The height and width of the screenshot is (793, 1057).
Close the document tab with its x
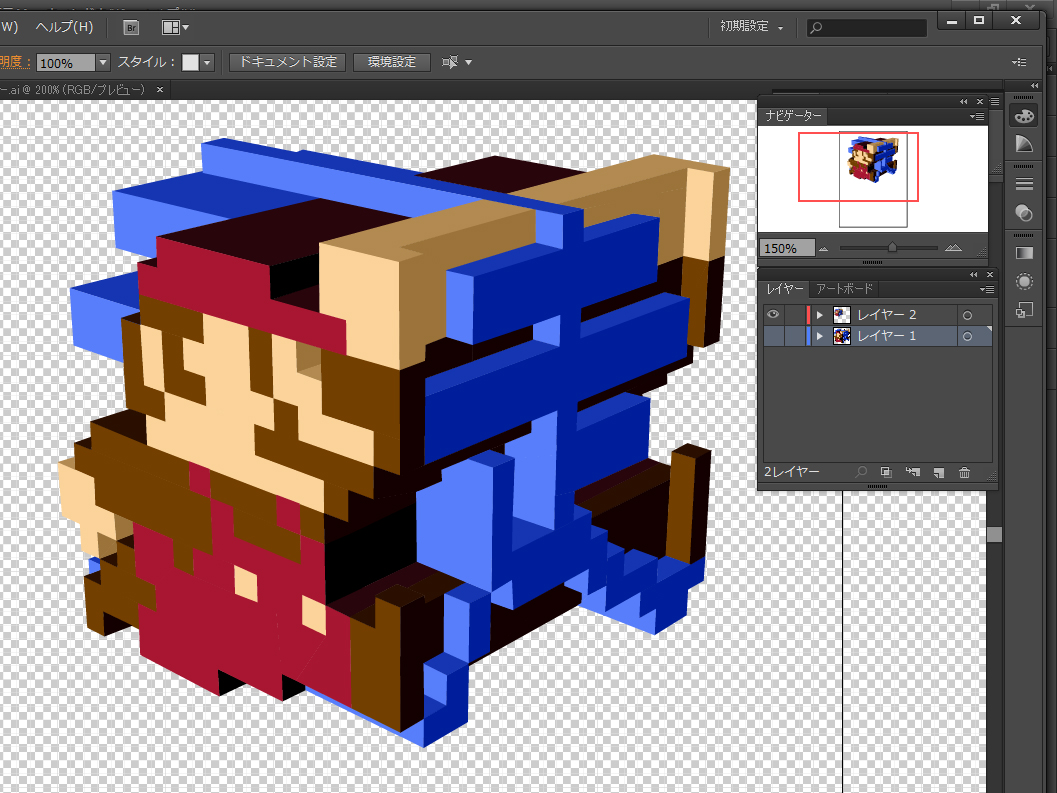pyautogui.click(x=160, y=89)
